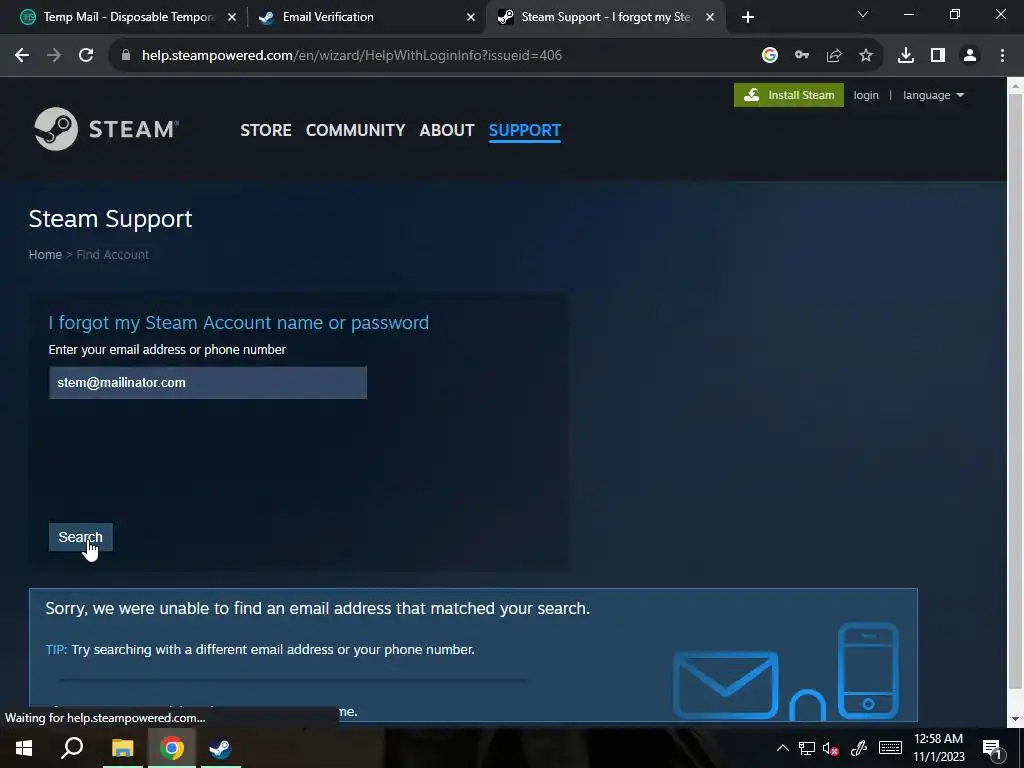The height and width of the screenshot is (768, 1024).
Task: Click the Chrome taskbar icon
Action: pyautogui.click(x=172, y=748)
